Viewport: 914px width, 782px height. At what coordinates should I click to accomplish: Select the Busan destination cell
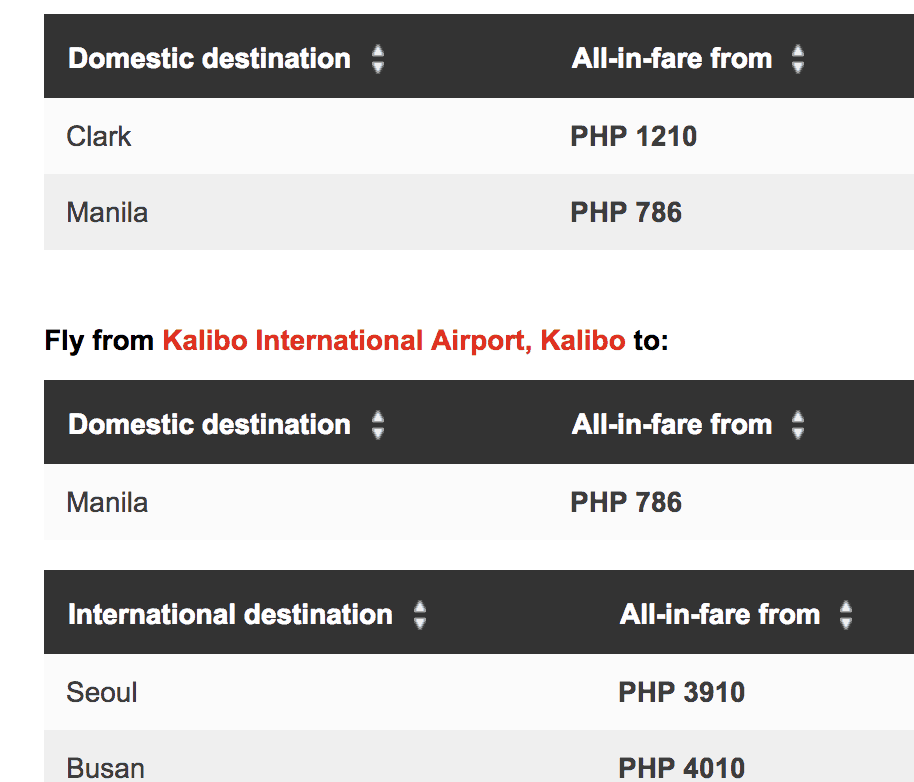coord(105,768)
